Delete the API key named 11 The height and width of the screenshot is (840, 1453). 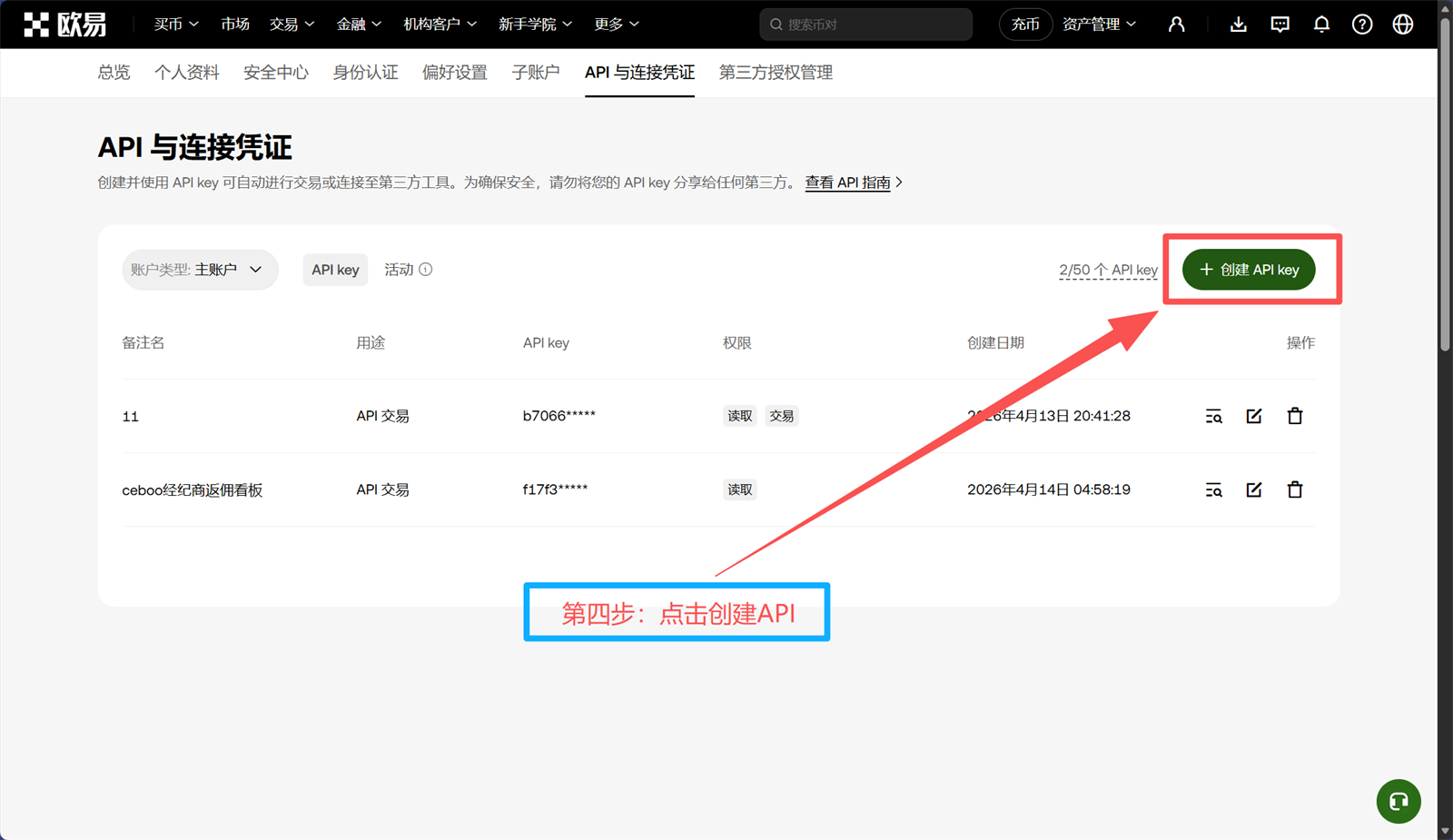pyautogui.click(x=1295, y=416)
